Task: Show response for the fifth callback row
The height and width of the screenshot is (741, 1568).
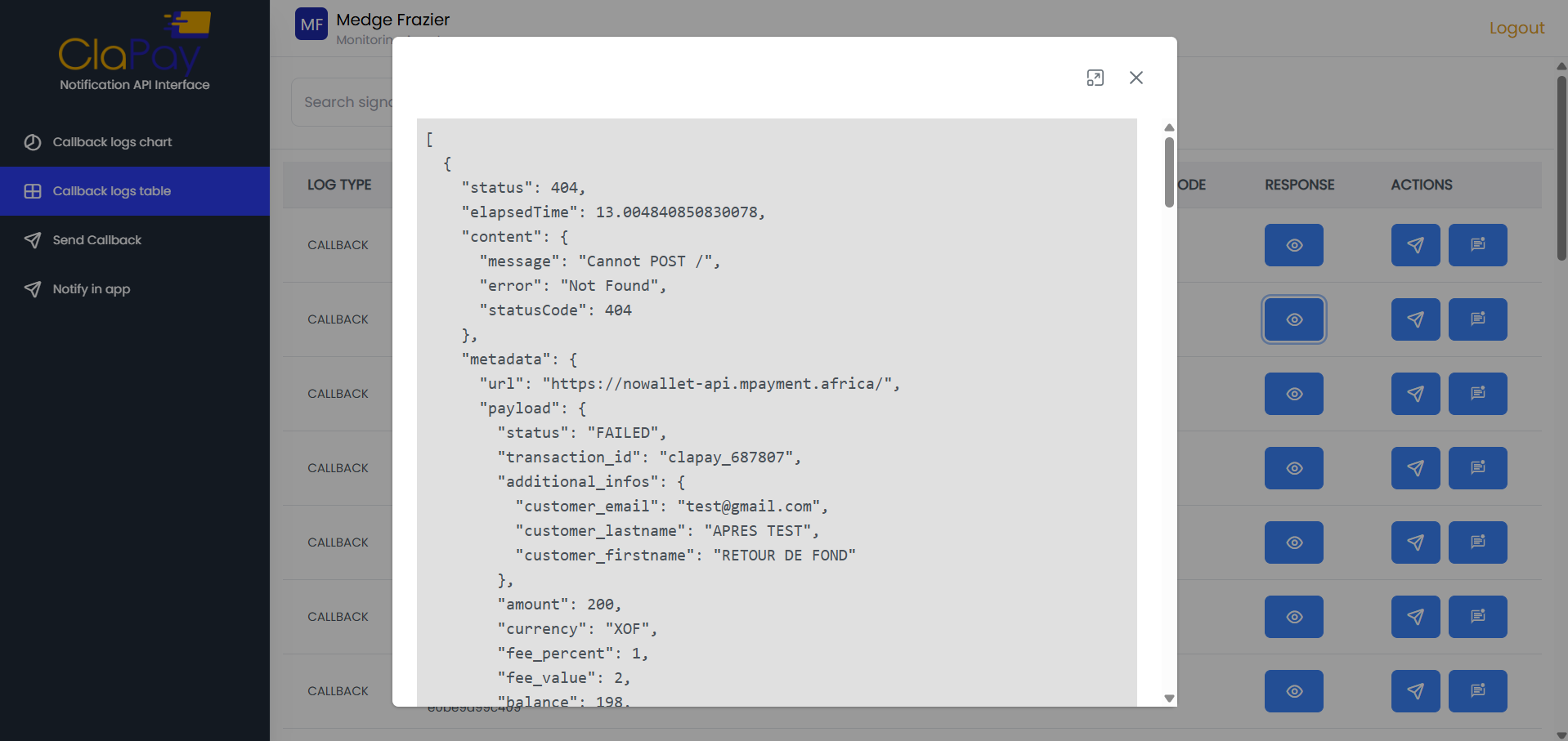Action: coord(1293,542)
